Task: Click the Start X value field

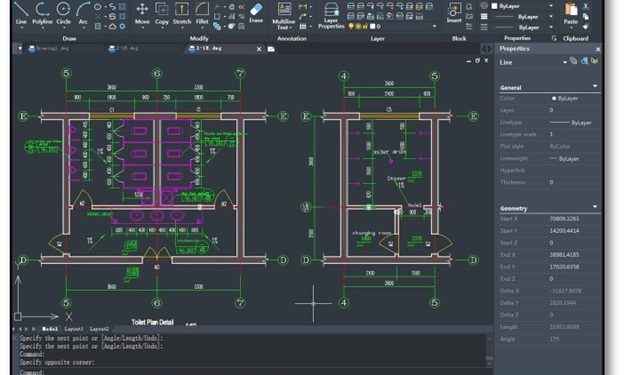Action: pyautogui.click(x=574, y=219)
